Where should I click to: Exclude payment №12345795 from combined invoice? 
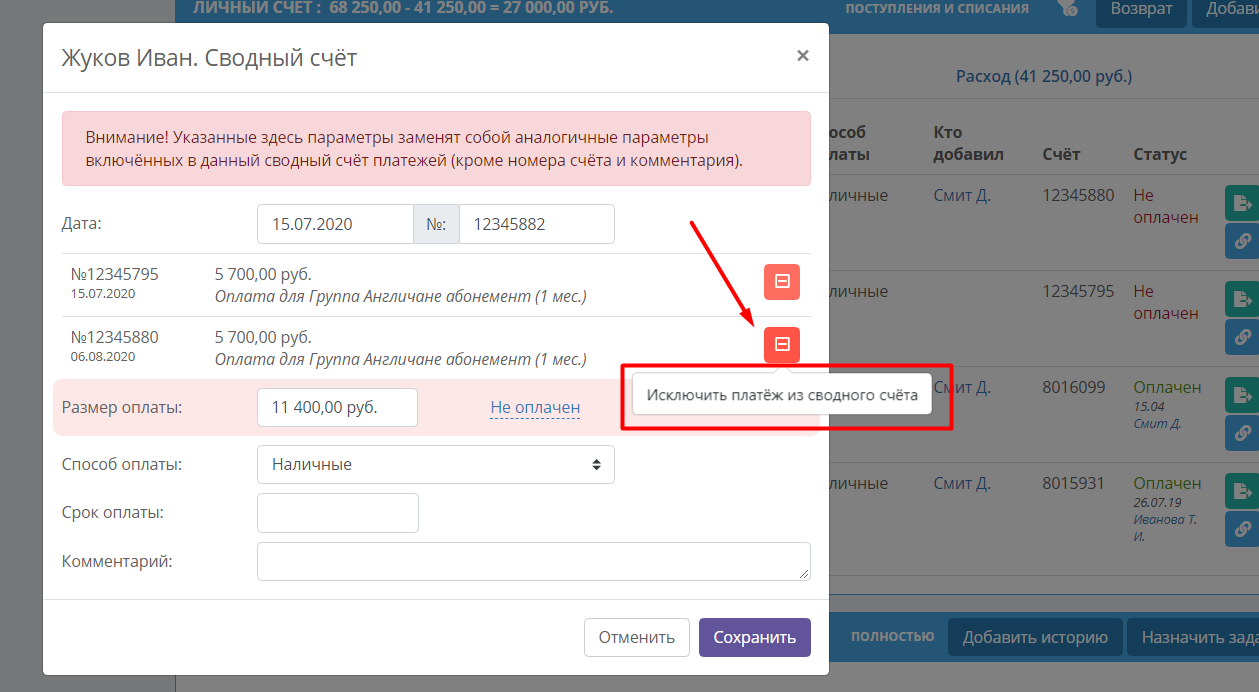[x=782, y=282]
